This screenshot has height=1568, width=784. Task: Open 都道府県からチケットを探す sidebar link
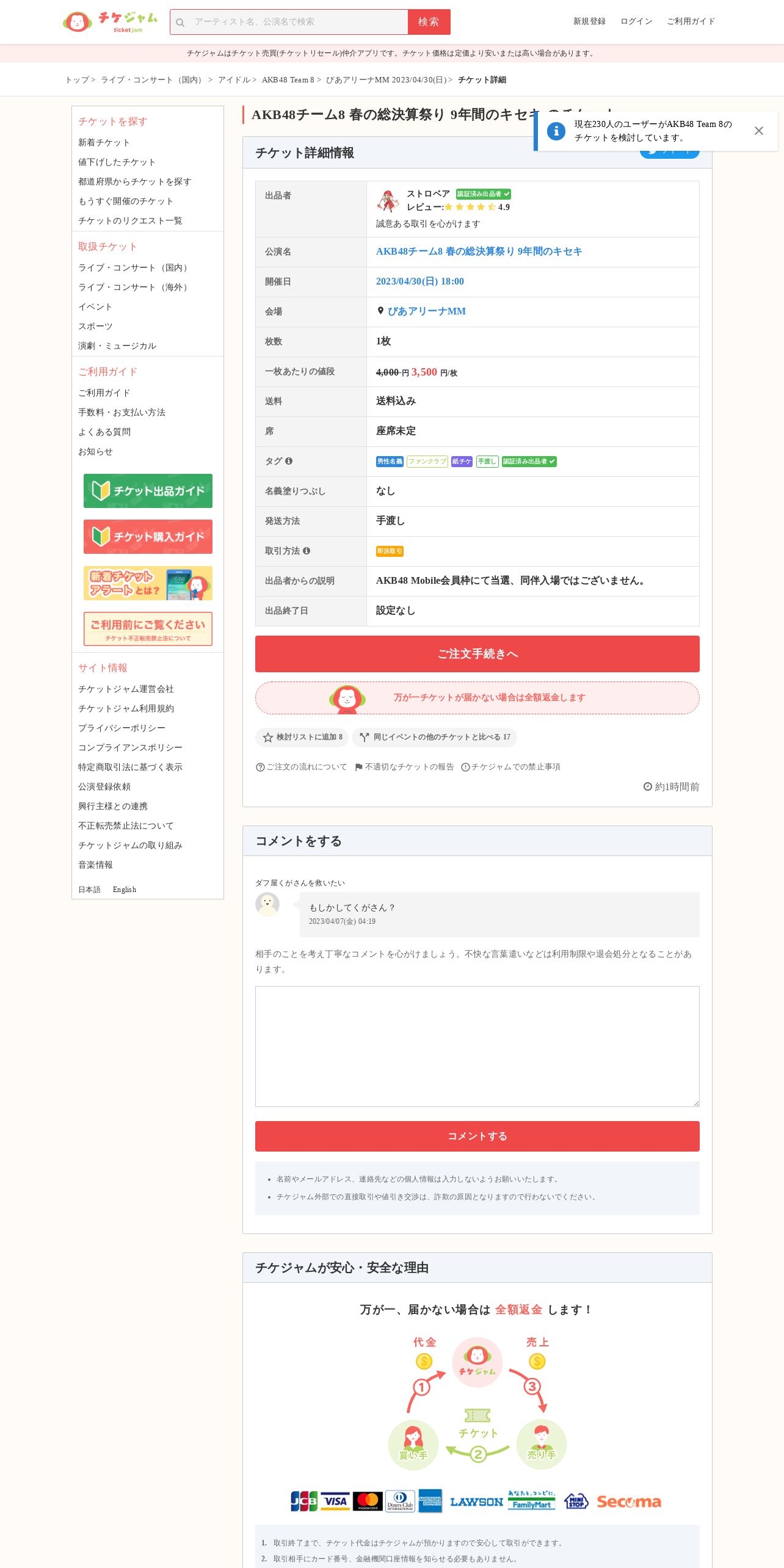(134, 181)
